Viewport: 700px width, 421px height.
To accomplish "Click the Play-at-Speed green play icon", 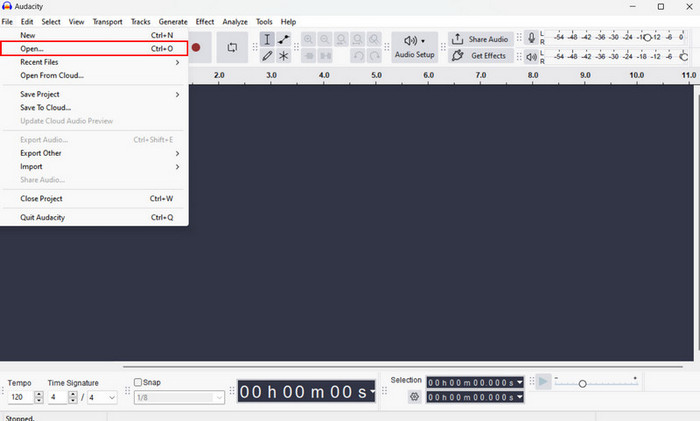I will click(543, 382).
